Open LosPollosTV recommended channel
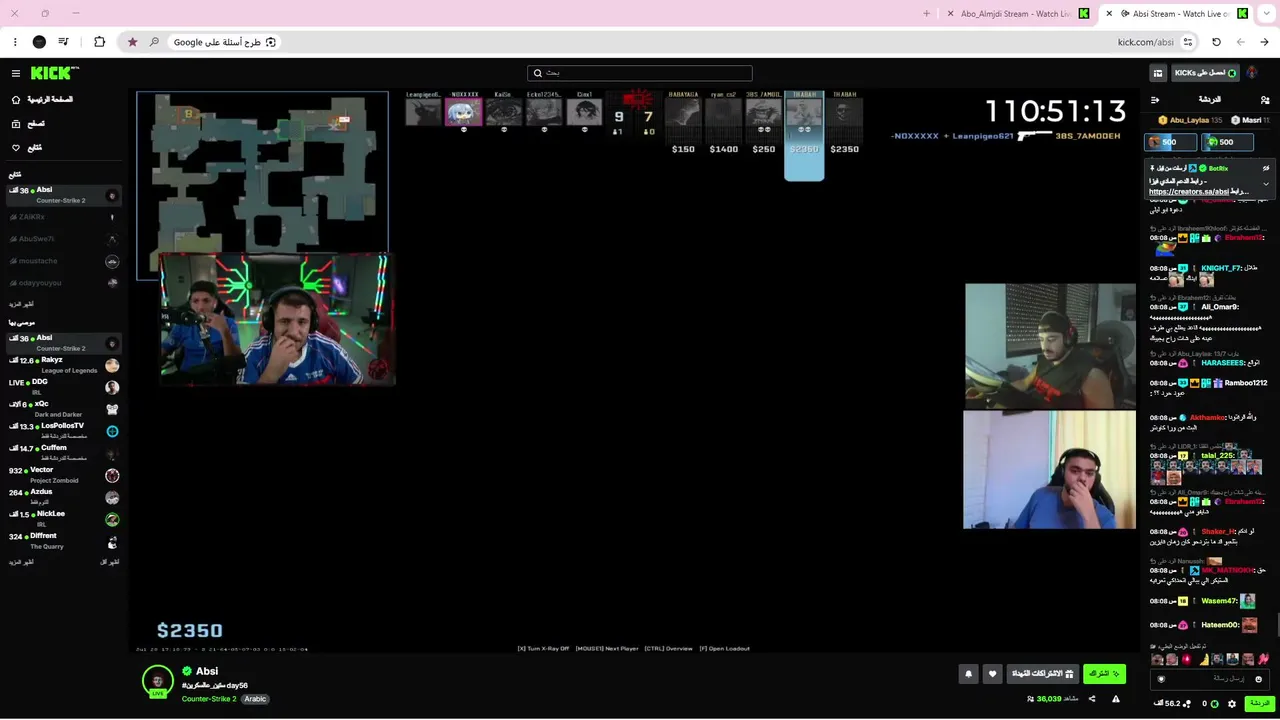Image resolution: width=1280 pixels, height=720 pixels. [64, 431]
